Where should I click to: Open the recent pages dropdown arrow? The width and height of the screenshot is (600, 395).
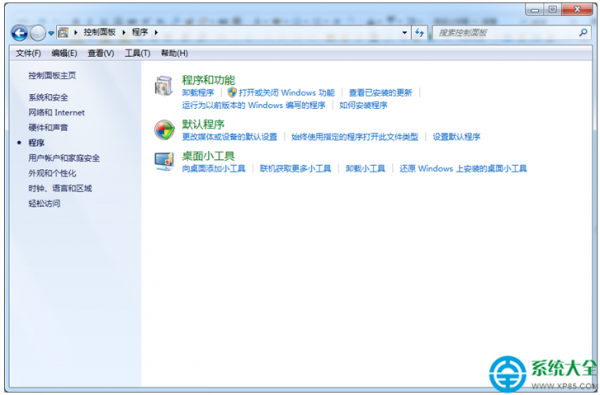(x=51, y=33)
